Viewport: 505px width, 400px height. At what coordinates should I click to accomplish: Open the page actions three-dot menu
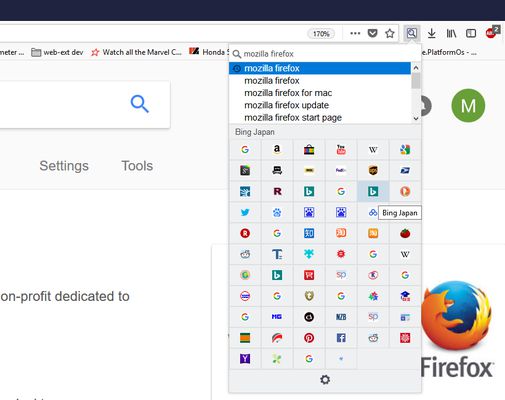(x=355, y=33)
